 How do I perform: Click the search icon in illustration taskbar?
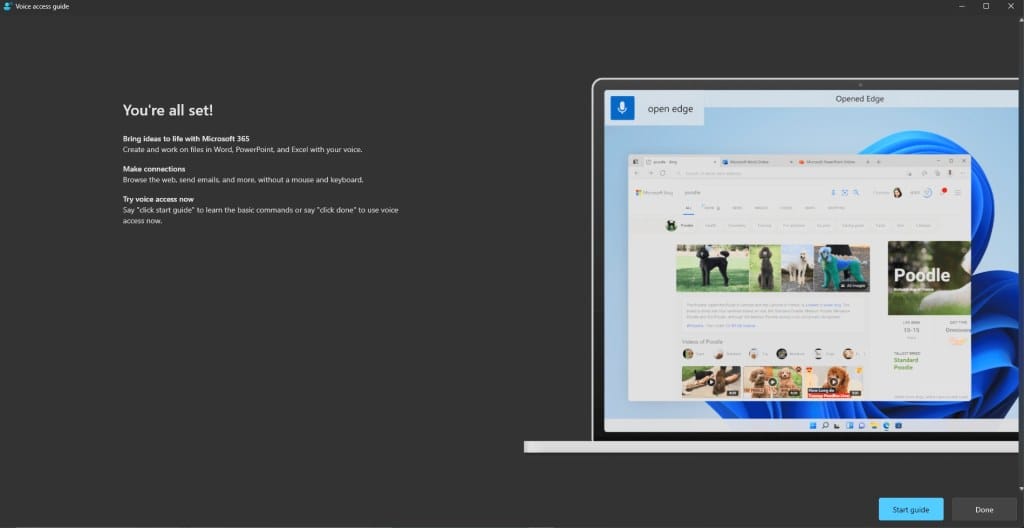tap(824, 426)
